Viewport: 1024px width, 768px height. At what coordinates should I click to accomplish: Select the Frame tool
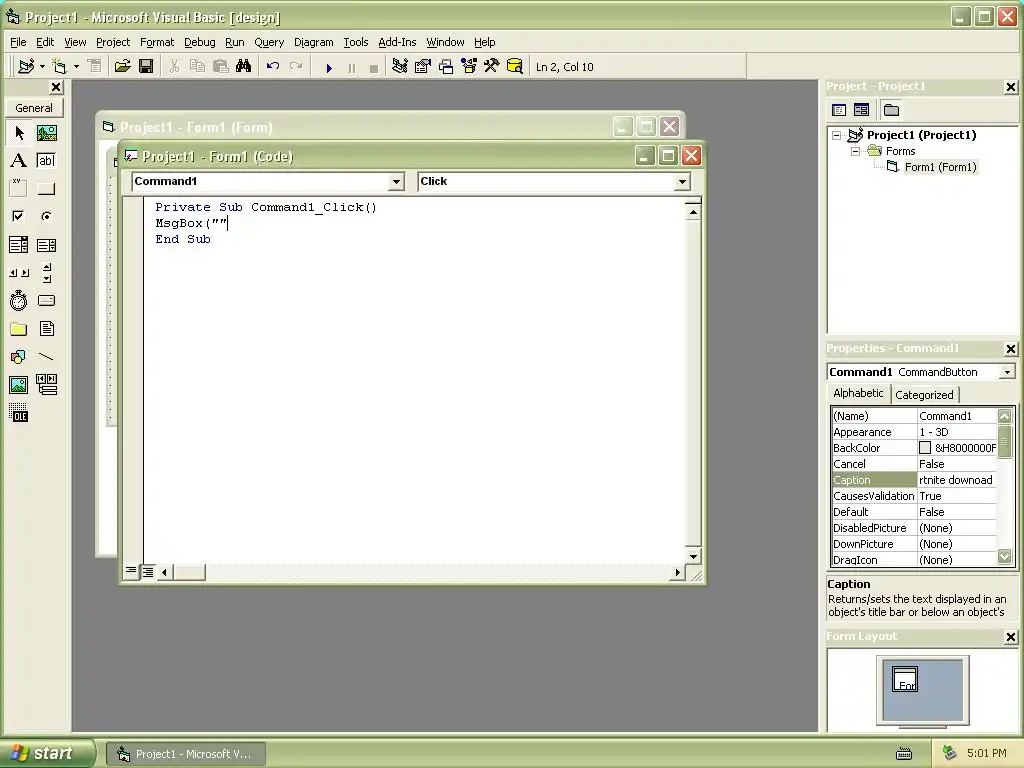tap(19, 189)
